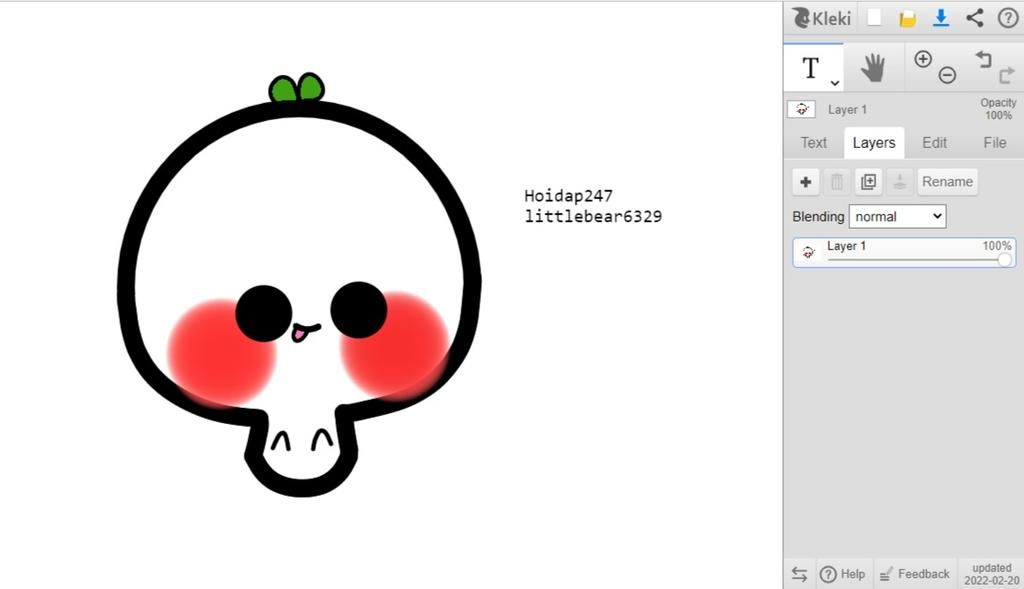The image size is (1024, 589).
Task: Undo the last action
Action: point(984,59)
